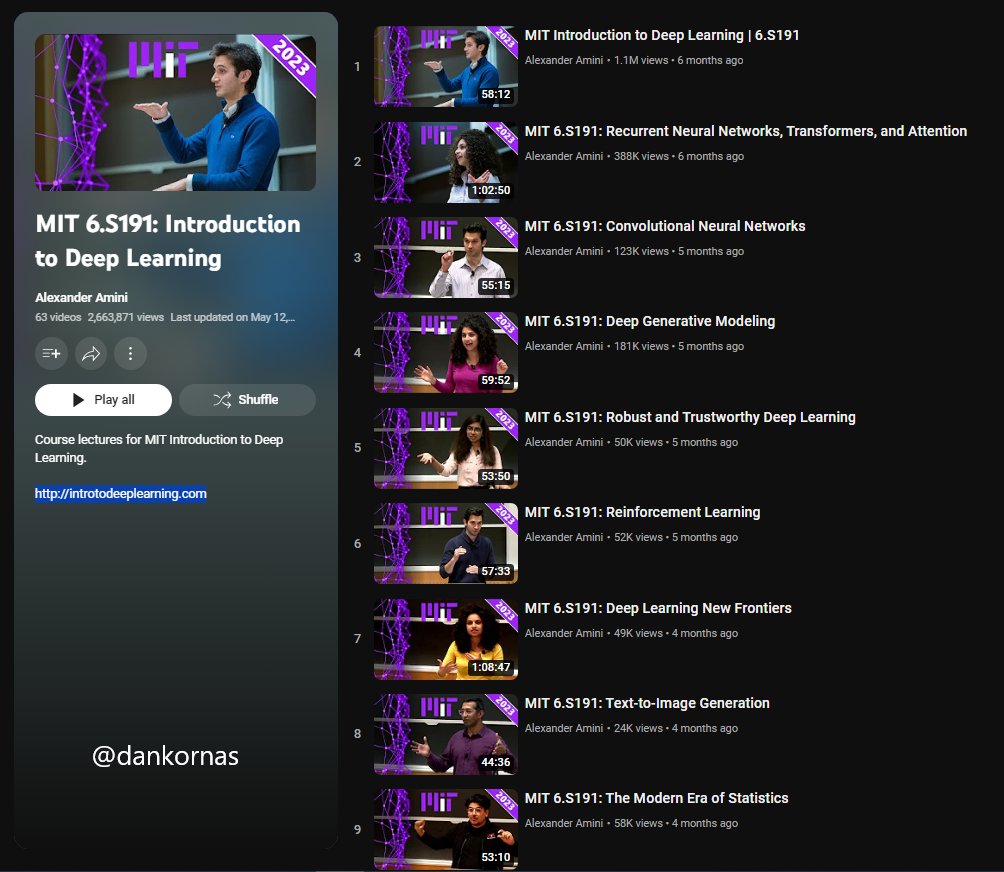This screenshot has width=1004, height=872.
Task: Open thumbnail of video with 53:10 duration
Action: pos(446,829)
